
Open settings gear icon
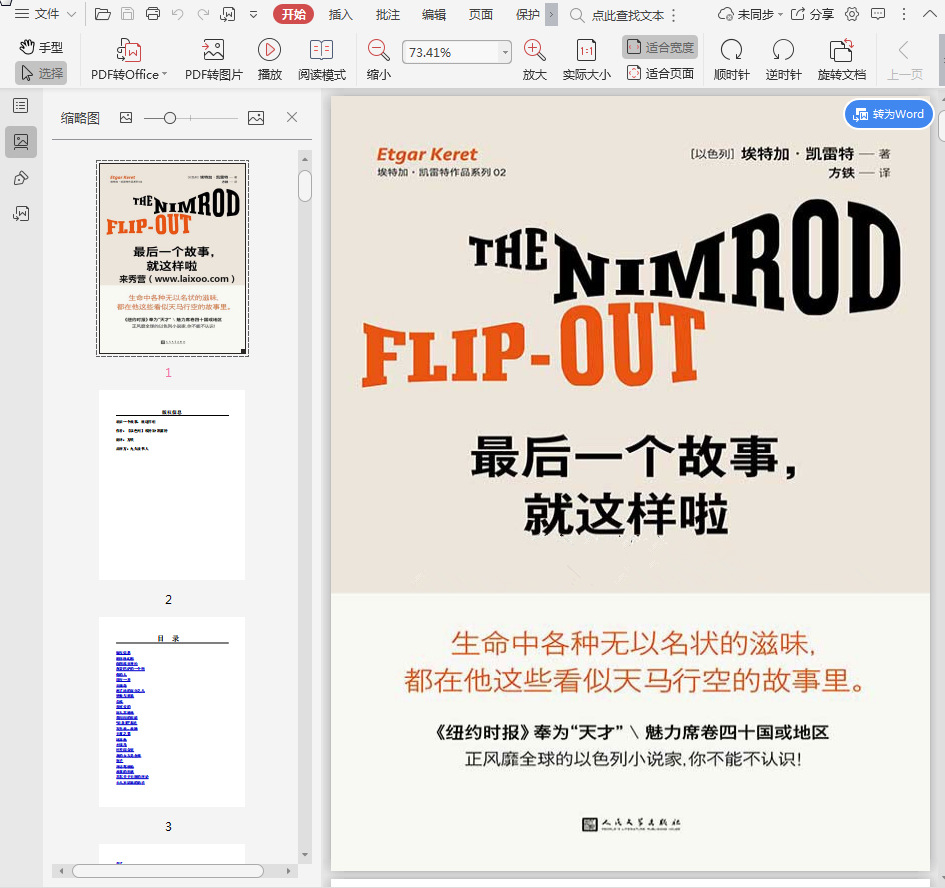point(852,14)
